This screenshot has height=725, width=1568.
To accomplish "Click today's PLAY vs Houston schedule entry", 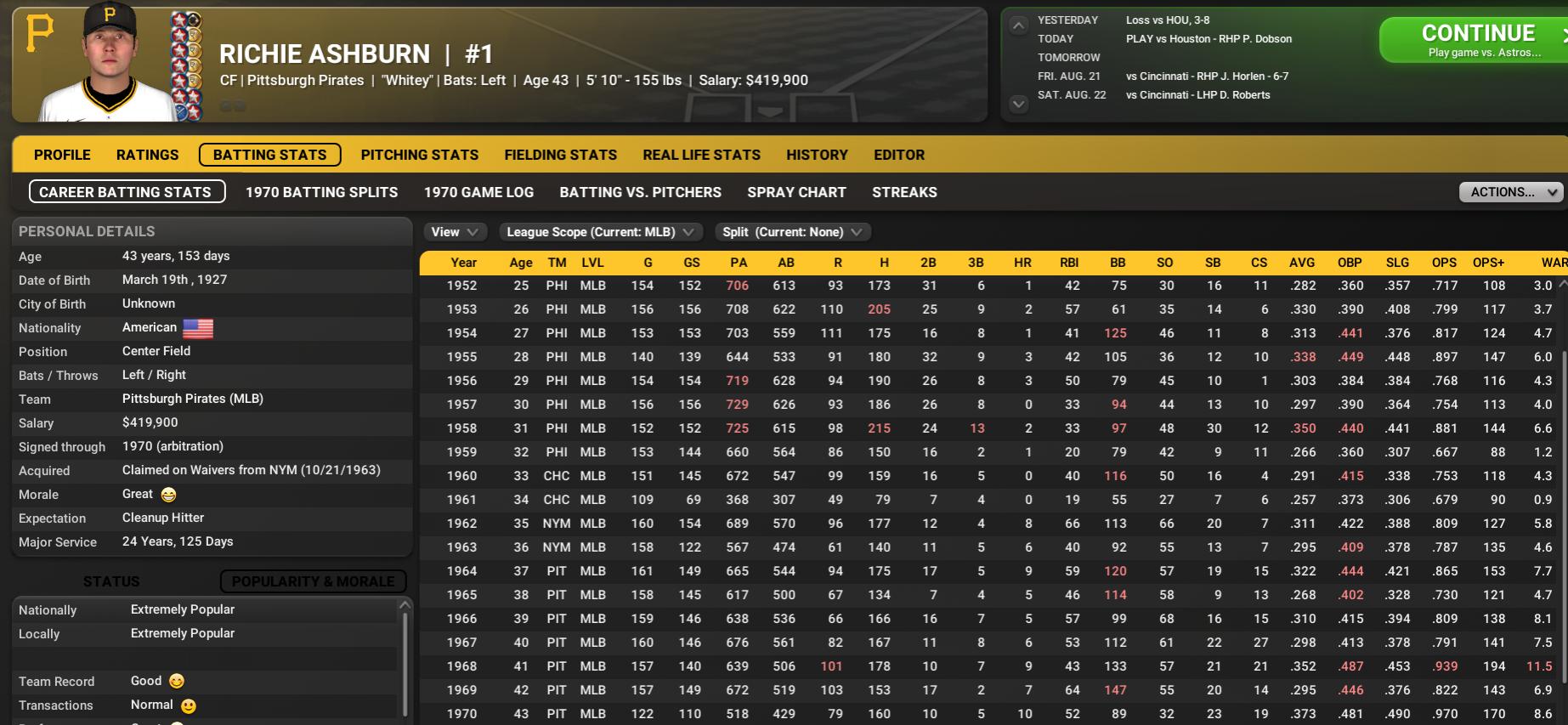I will [1209, 39].
